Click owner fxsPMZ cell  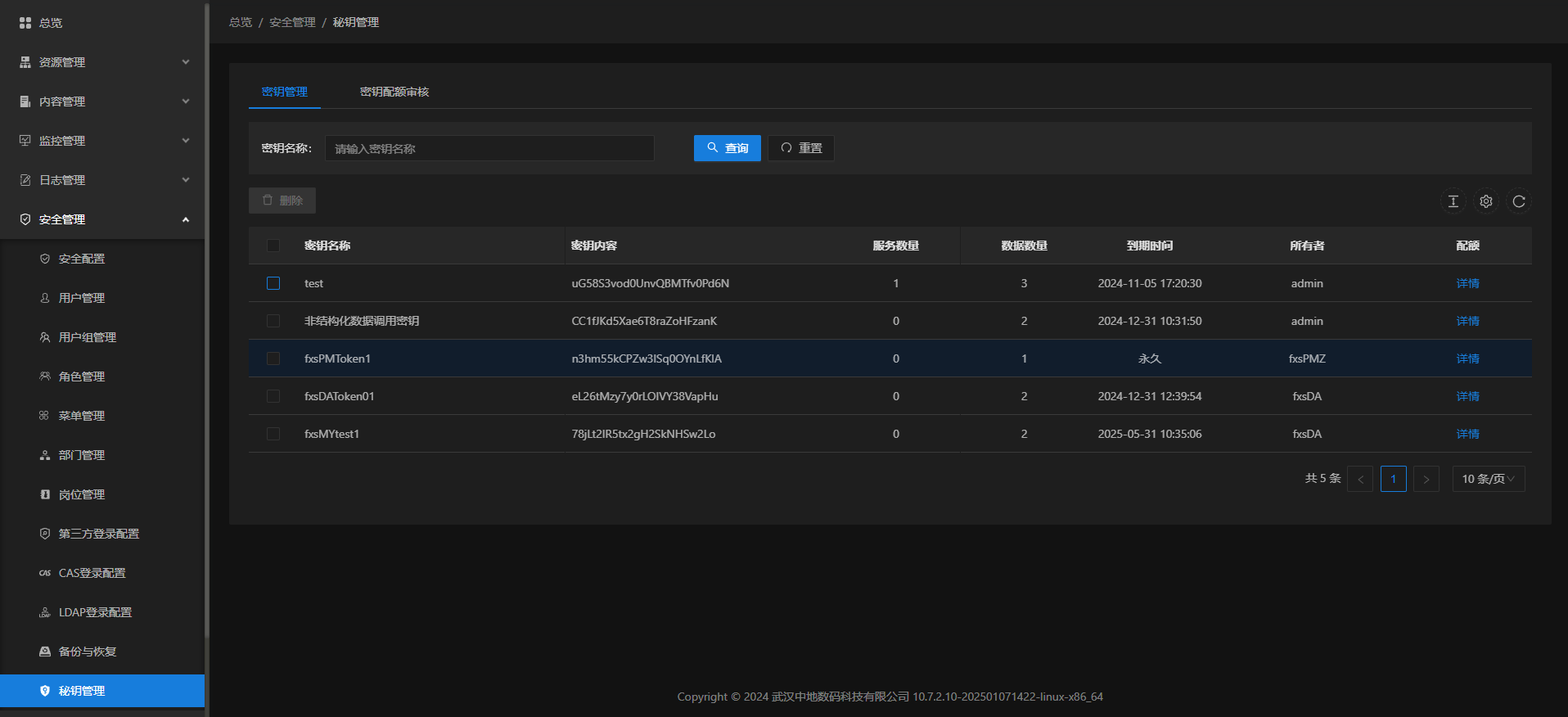click(1307, 358)
